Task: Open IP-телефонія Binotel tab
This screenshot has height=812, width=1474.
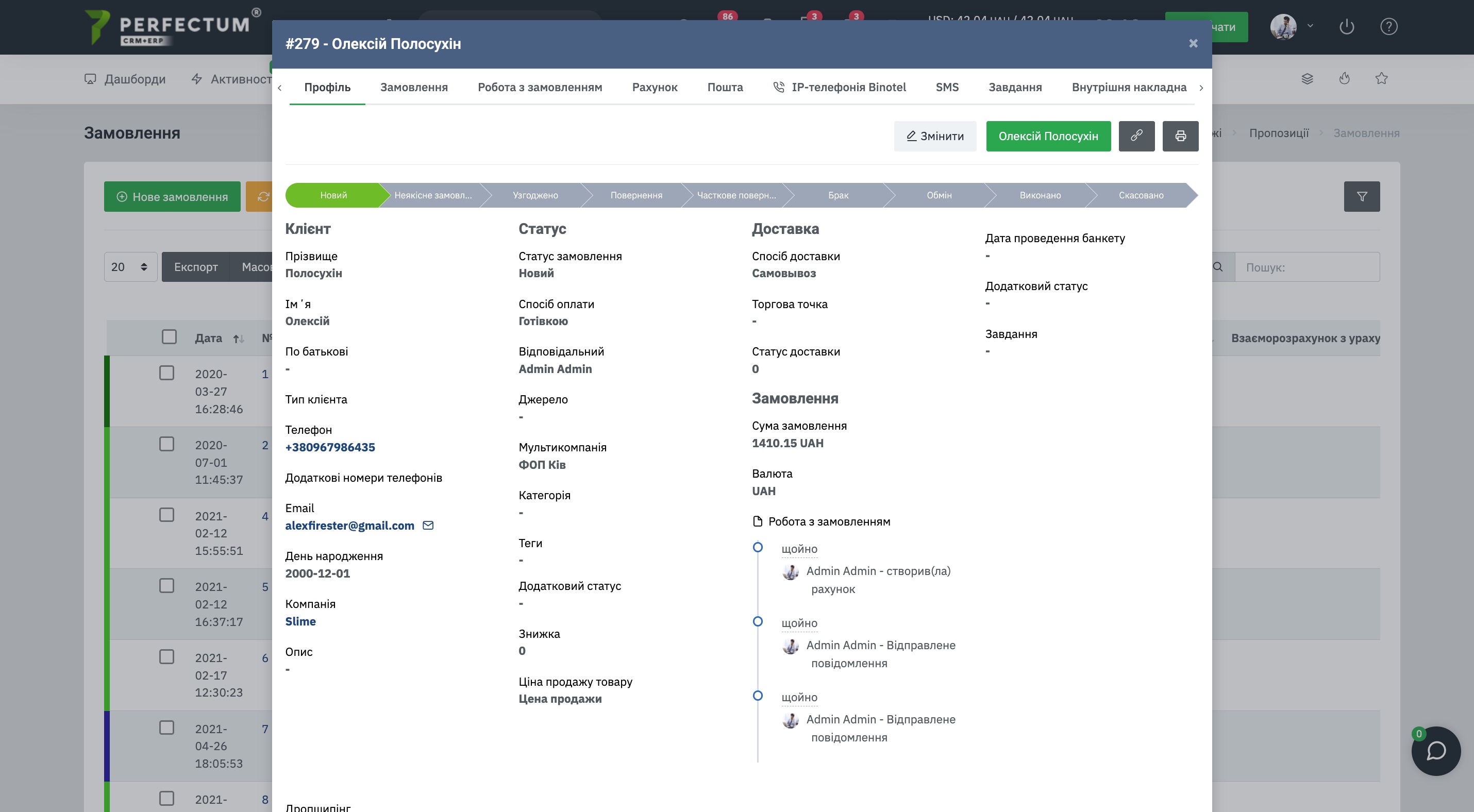Action: click(840, 88)
